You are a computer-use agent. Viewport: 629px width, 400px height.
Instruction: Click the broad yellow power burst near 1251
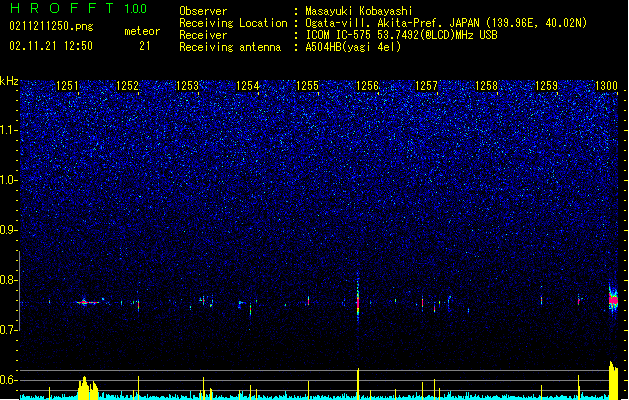(x=88, y=388)
